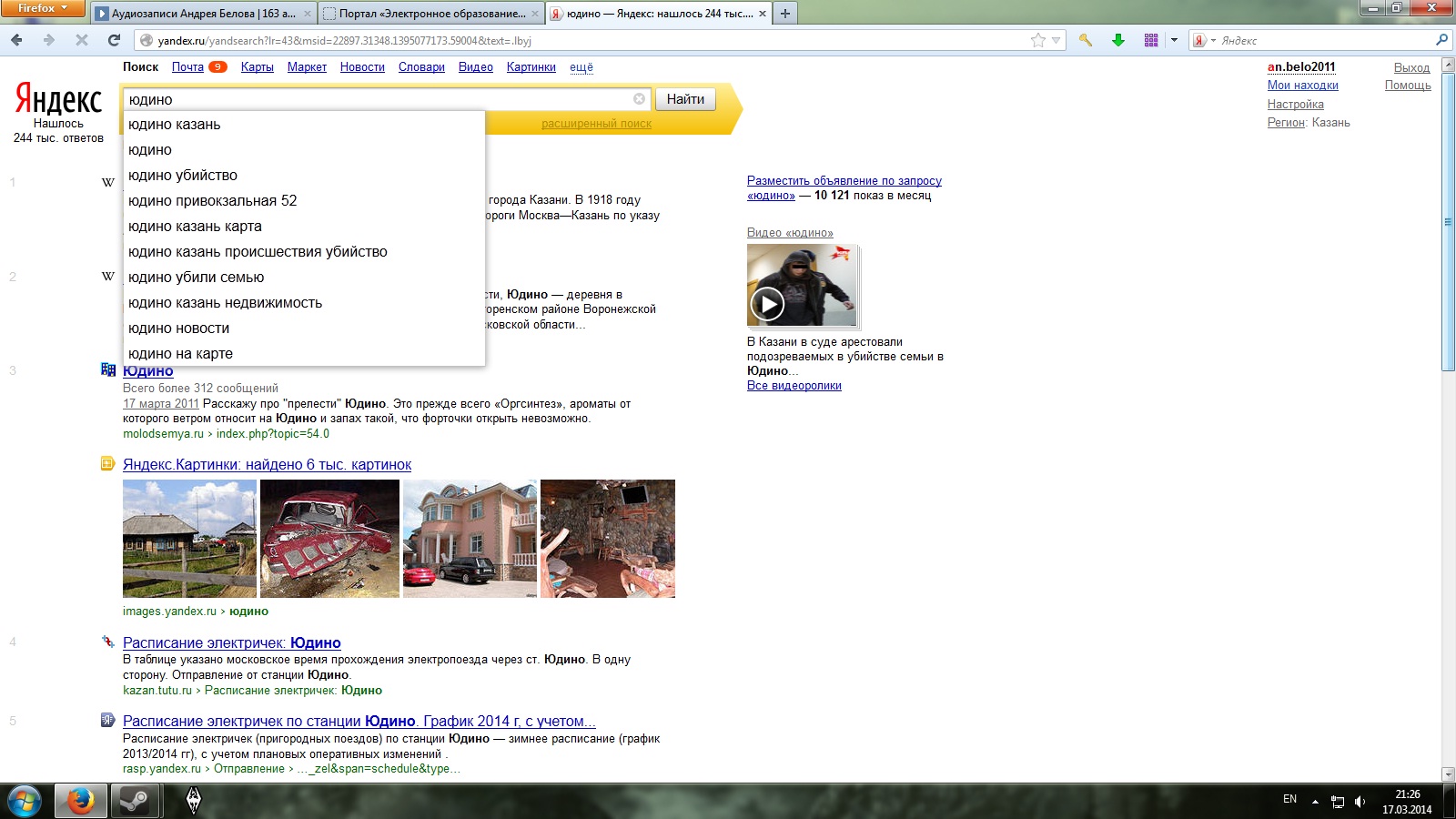
Task: Open the pink mansion image thumbnail
Action: point(470,539)
